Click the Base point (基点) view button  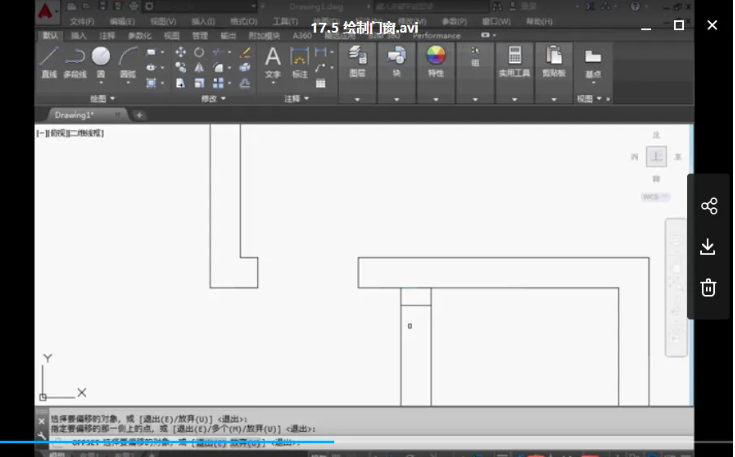point(593,63)
